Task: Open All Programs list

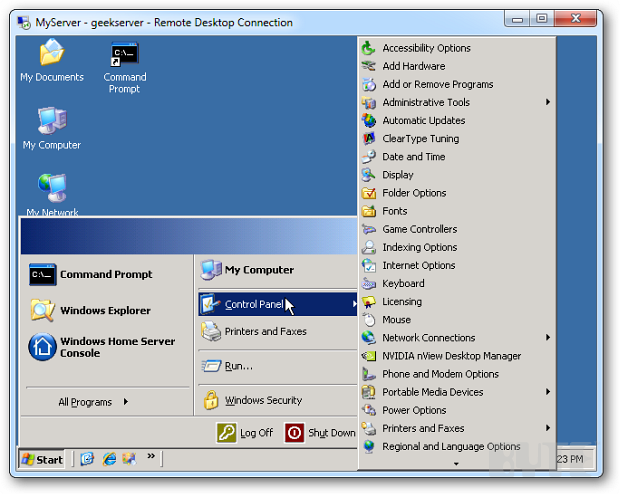Action: [93, 402]
